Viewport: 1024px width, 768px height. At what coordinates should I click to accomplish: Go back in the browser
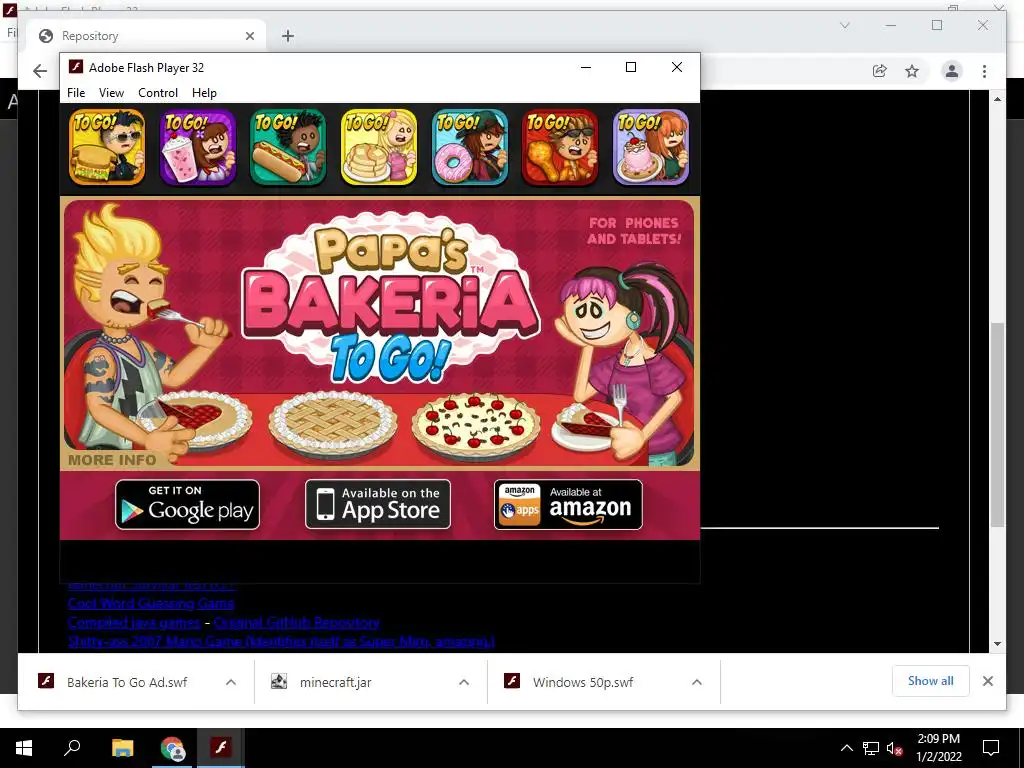pyautogui.click(x=40, y=71)
